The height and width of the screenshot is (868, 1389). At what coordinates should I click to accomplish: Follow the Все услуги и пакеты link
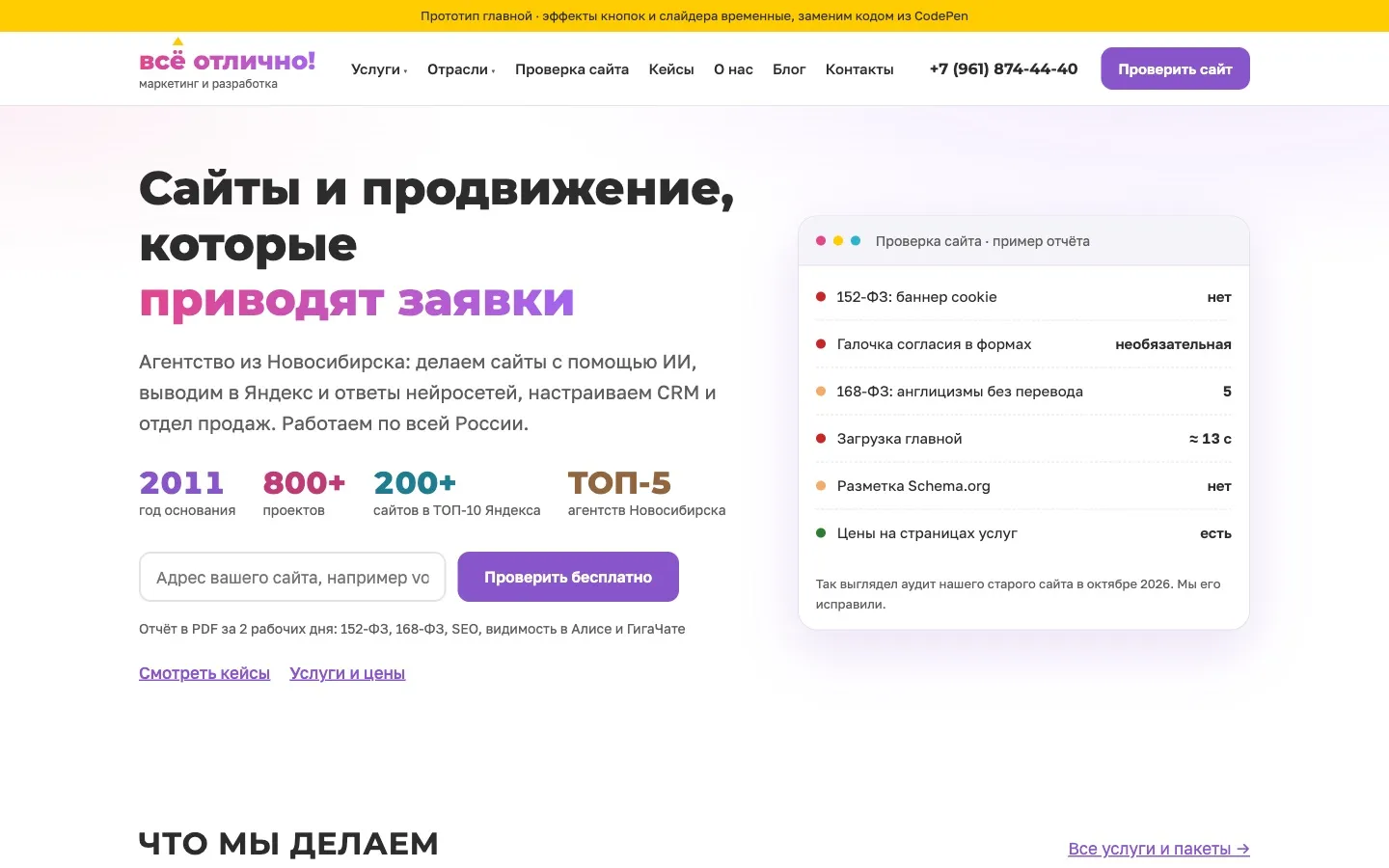[x=1158, y=849]
